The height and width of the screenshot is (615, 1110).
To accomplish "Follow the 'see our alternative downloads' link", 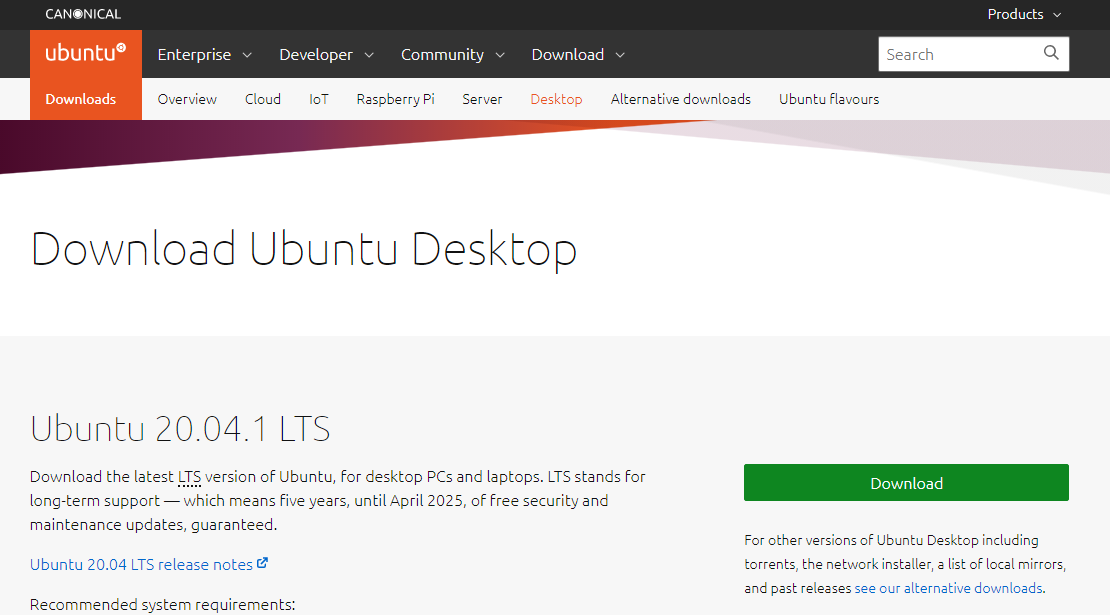I will [949, 588].
